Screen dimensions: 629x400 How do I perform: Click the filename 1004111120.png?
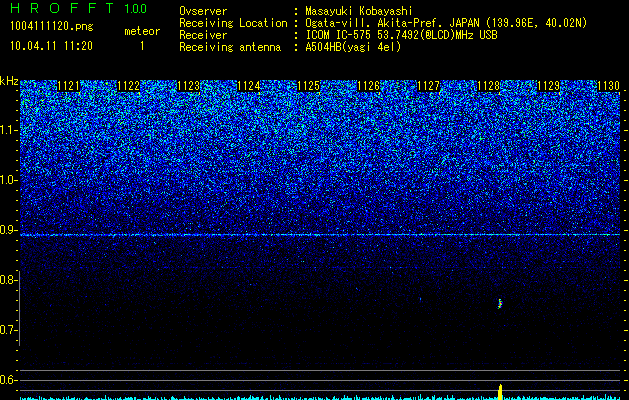52,27
